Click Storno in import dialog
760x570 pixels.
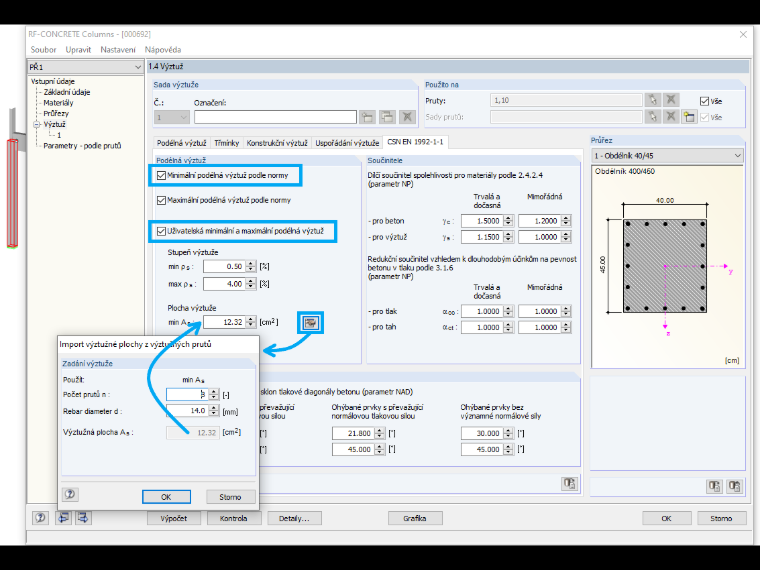pyautogui.click(x=230, y=497)
